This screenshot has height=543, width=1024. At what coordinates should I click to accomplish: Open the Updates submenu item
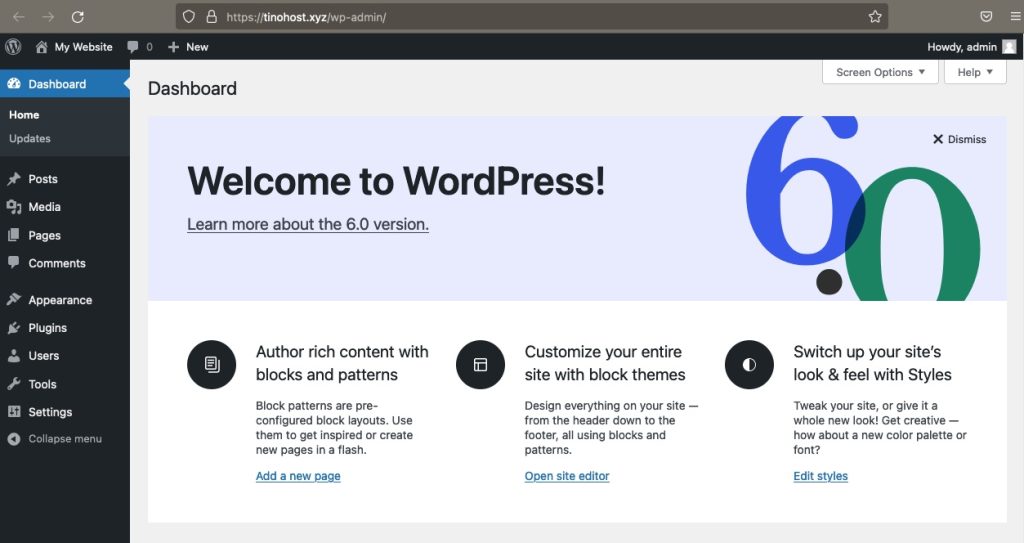click(29, 139)
